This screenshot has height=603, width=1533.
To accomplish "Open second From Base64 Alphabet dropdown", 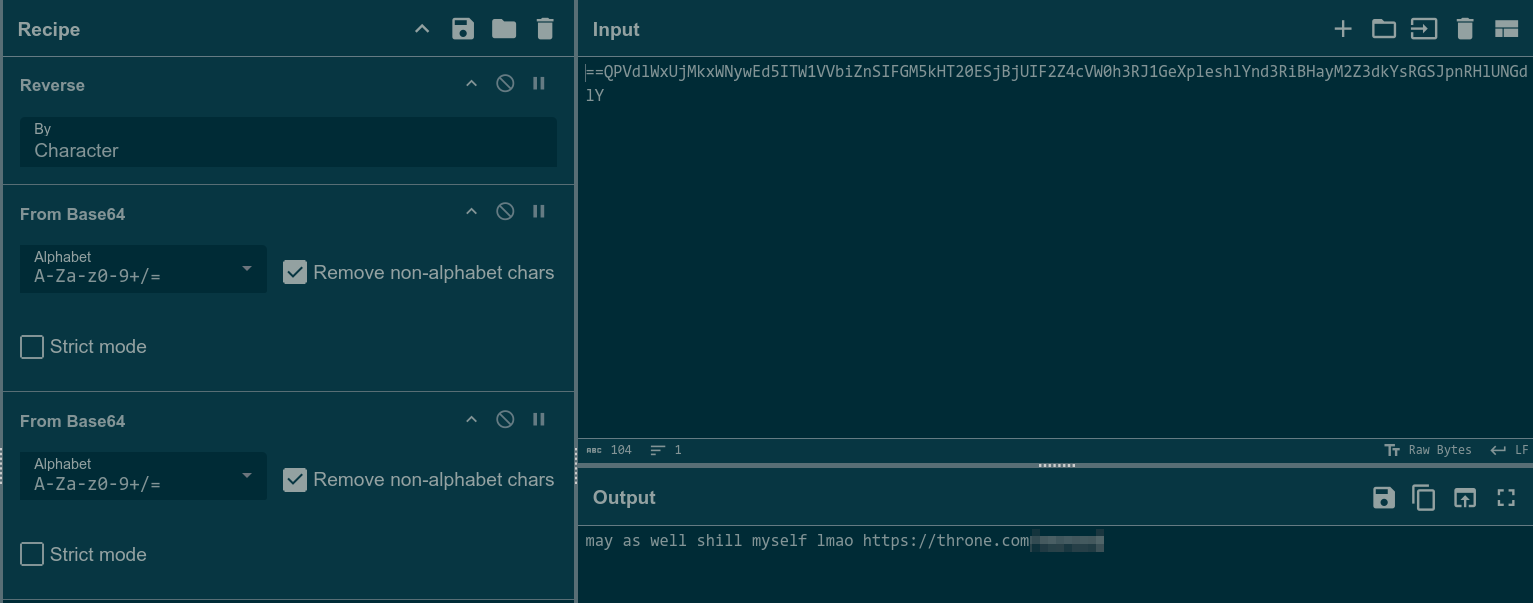I will 143,476.
